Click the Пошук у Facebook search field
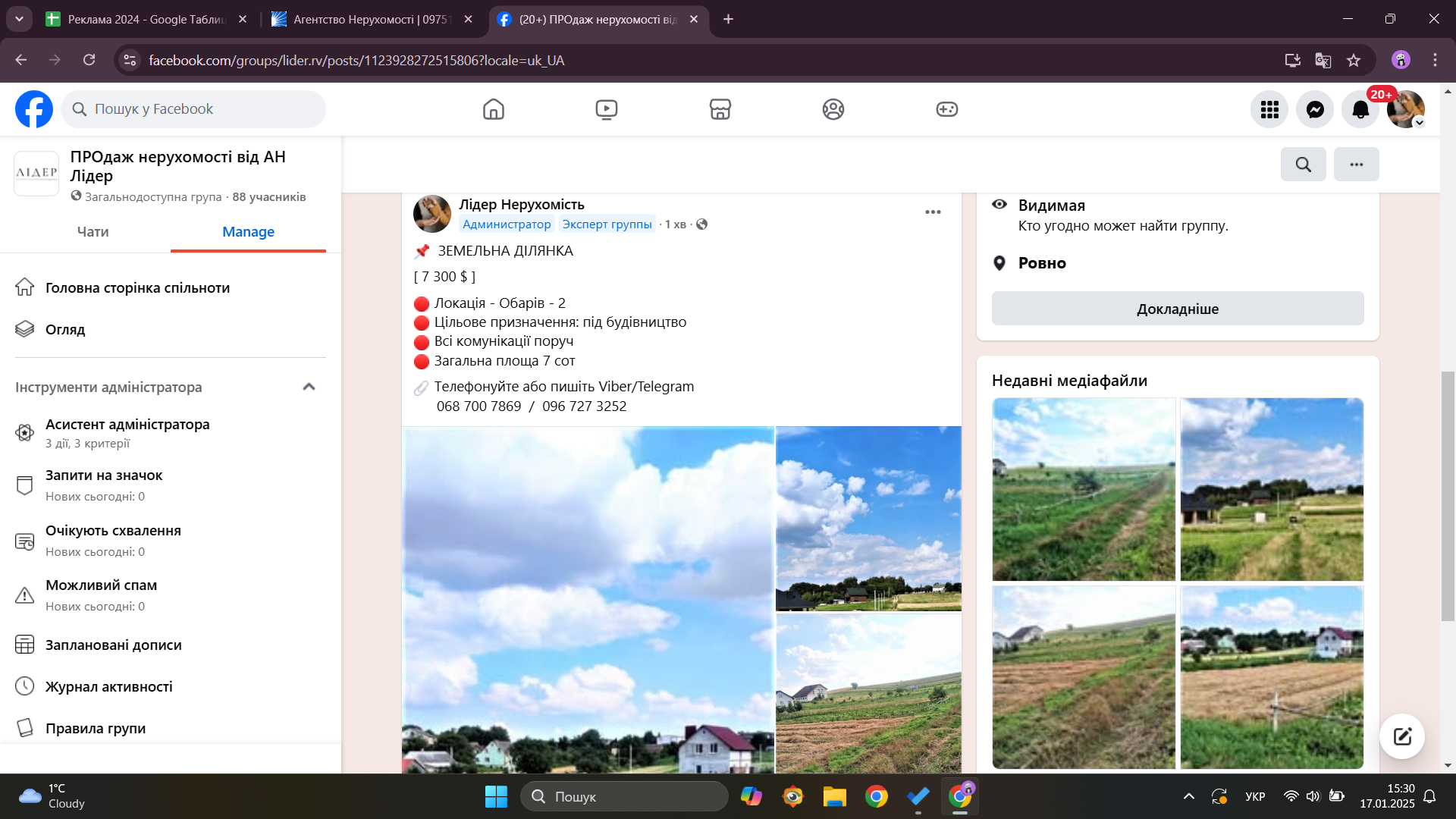 click(x=193, y=109)
